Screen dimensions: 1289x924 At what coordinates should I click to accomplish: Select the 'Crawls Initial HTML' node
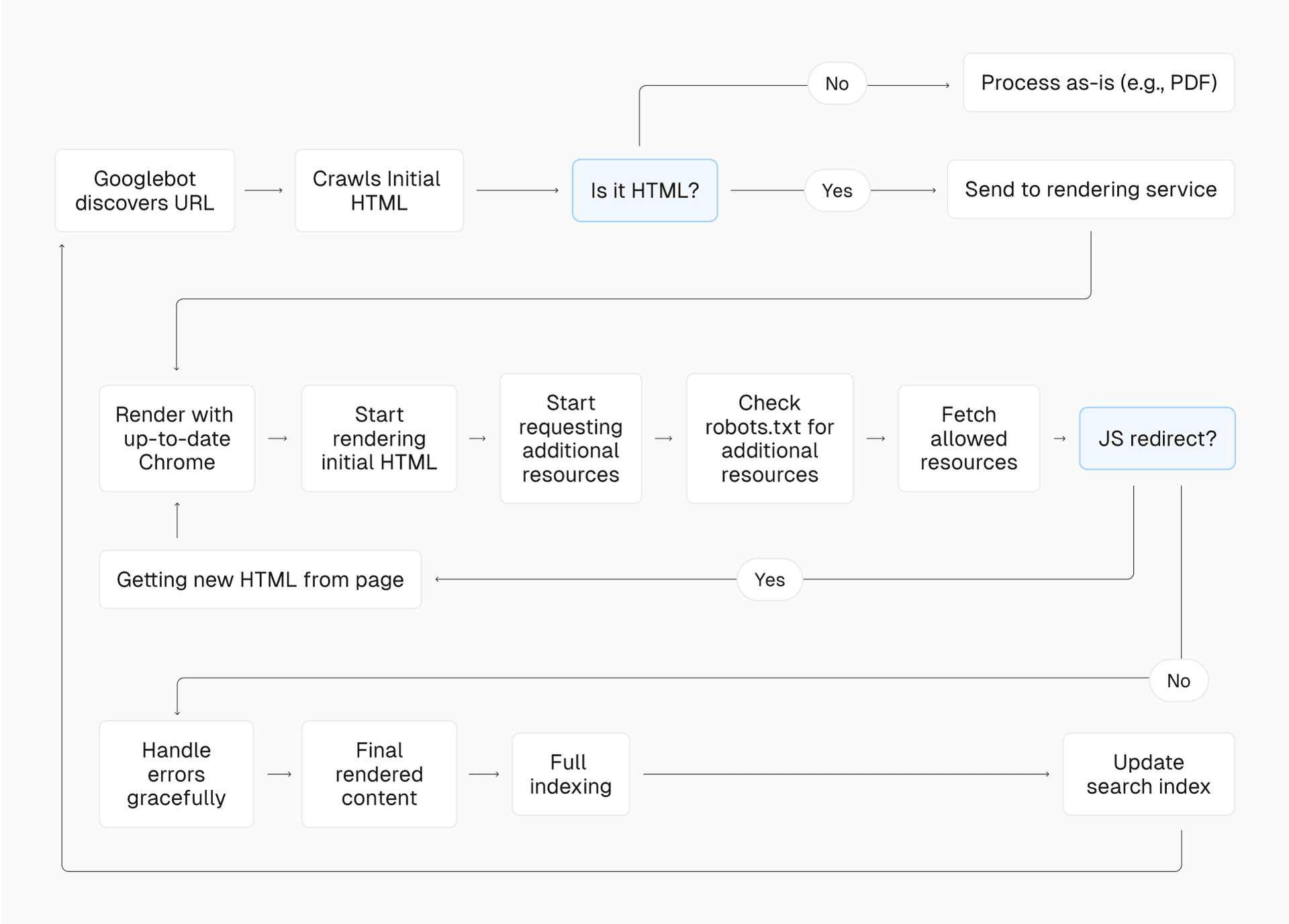click(x=379, y=191)
